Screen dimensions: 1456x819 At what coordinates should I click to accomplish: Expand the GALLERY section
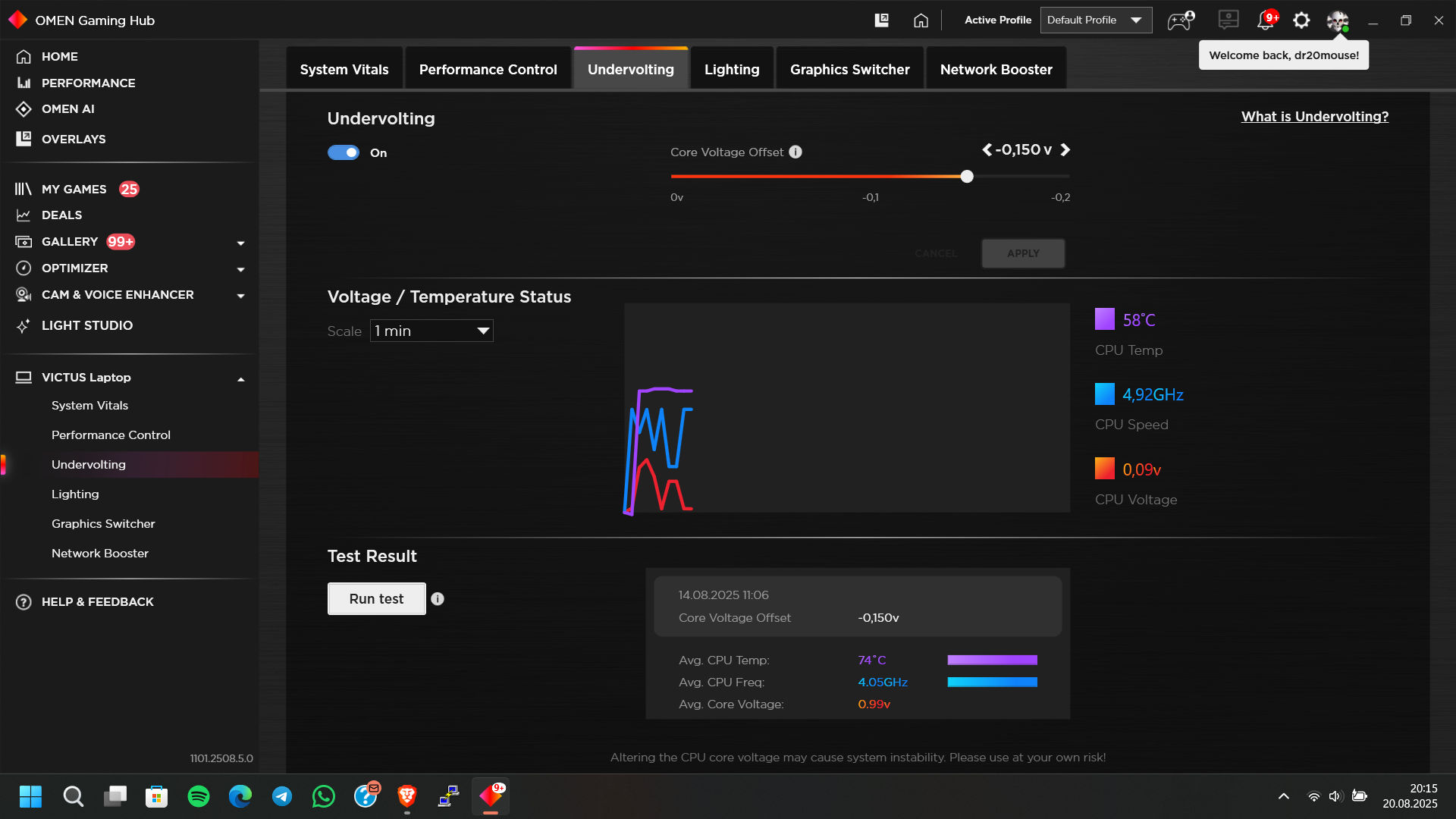[x=240, y=243]
